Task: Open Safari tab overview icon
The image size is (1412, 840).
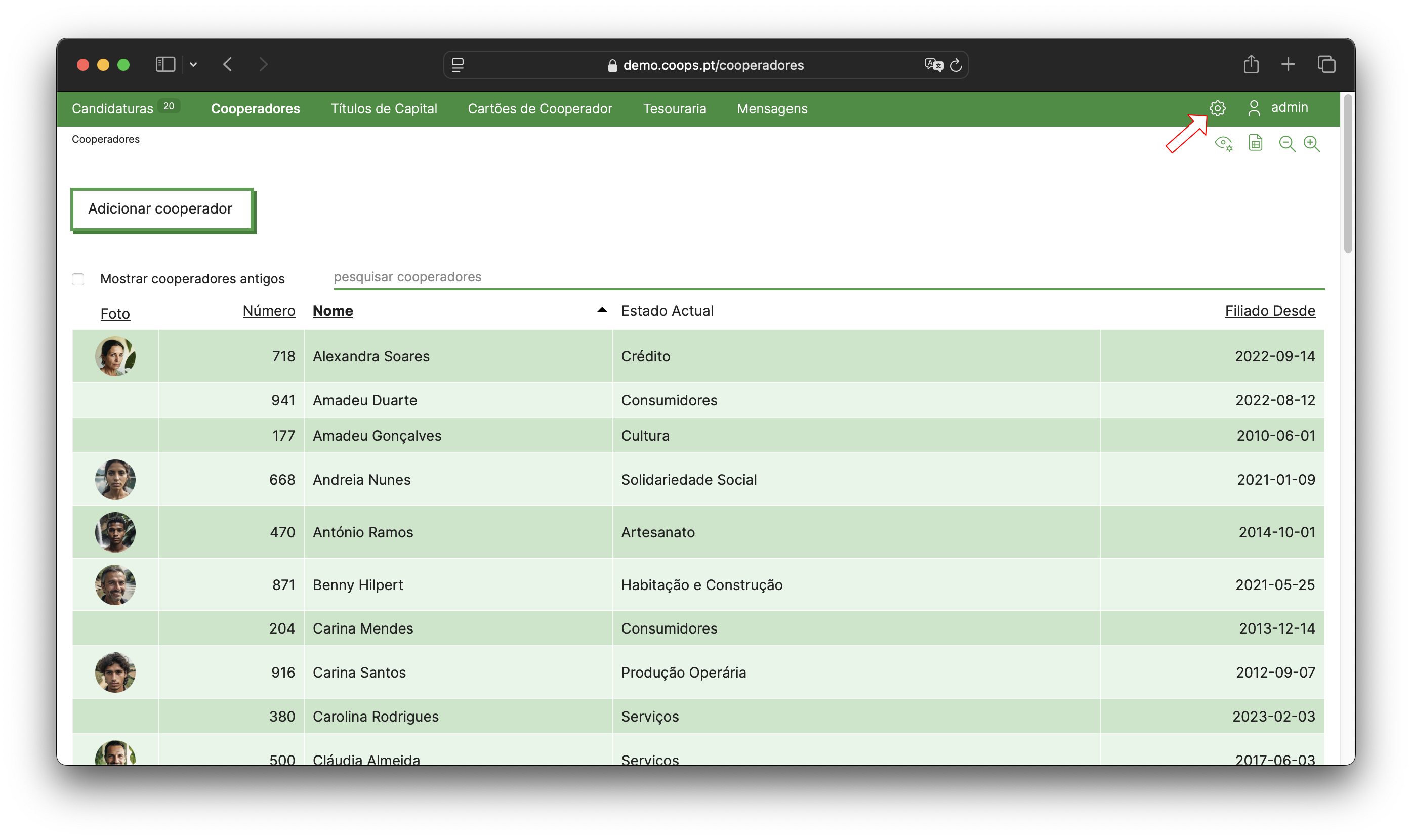Action: [x=1326, y=64]
